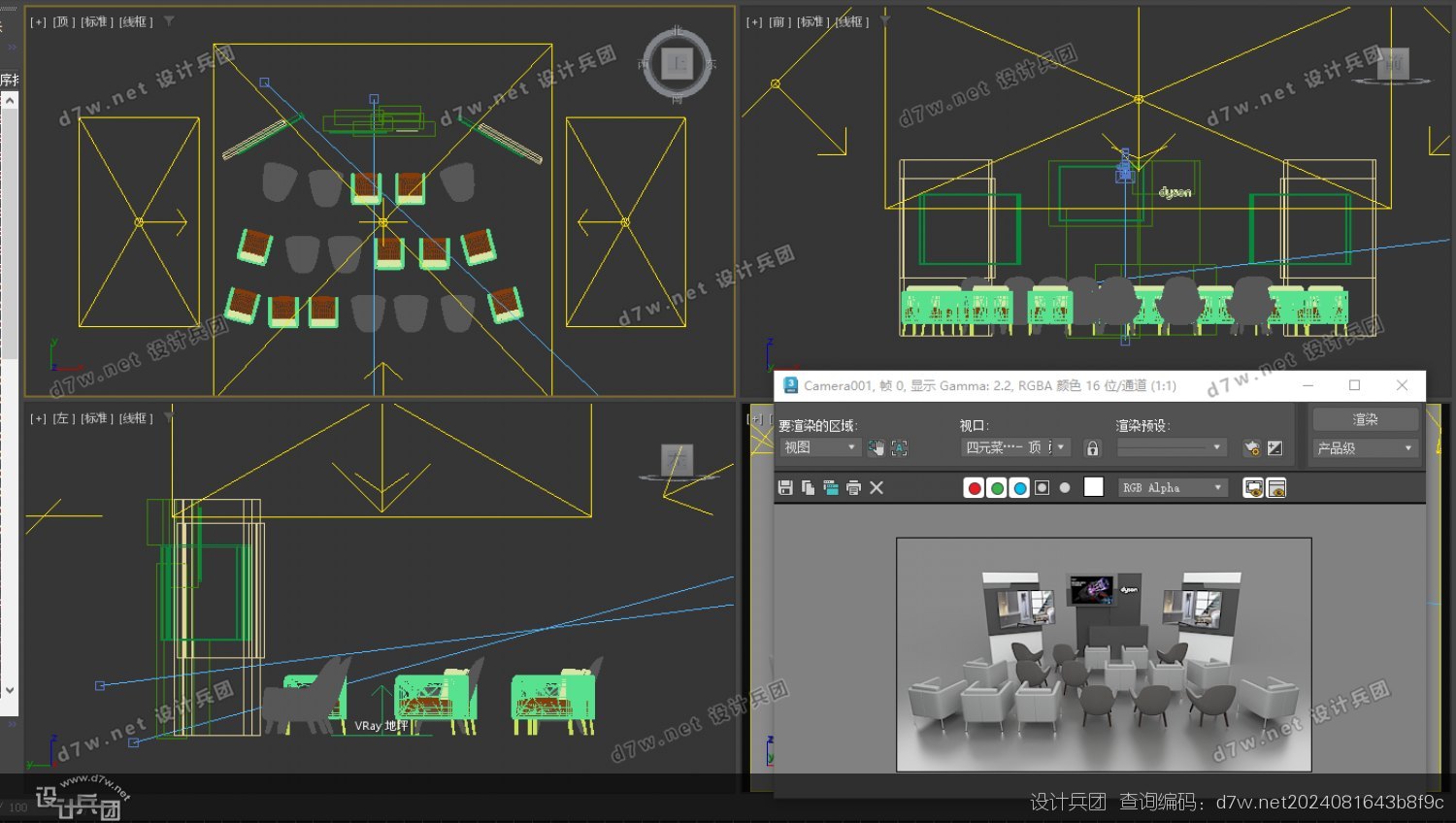Image resolution: width=1456 pixels, height=823 pixels.
Task: Open top viewport [+] general menu
Action: click(x=38, y=21)
